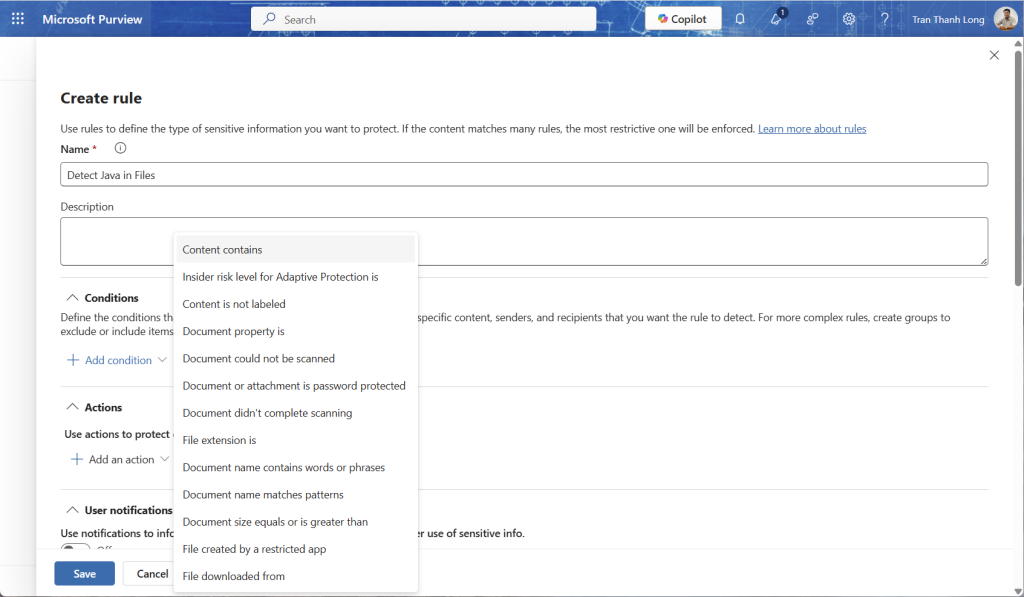Select 'Content contains' from the menu
The width and height of the screenshot is (1024, 597).
pos(222,249)
